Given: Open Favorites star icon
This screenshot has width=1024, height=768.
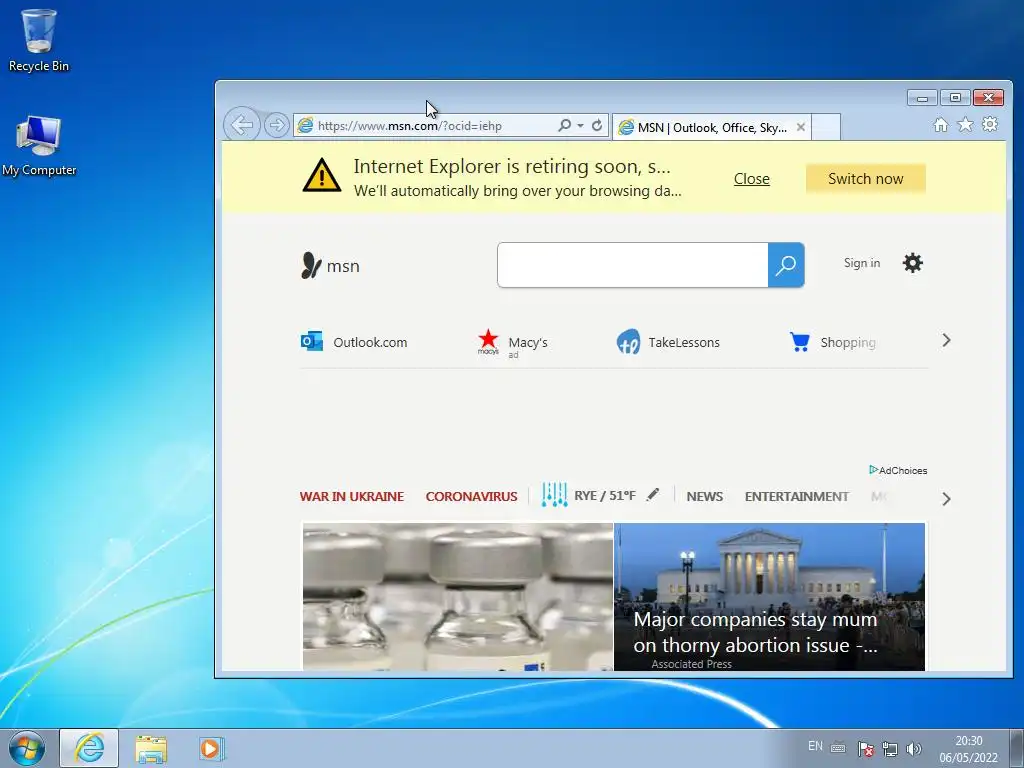Looking at the screenshot, I should pyautogui.click(x=965, y=124).
